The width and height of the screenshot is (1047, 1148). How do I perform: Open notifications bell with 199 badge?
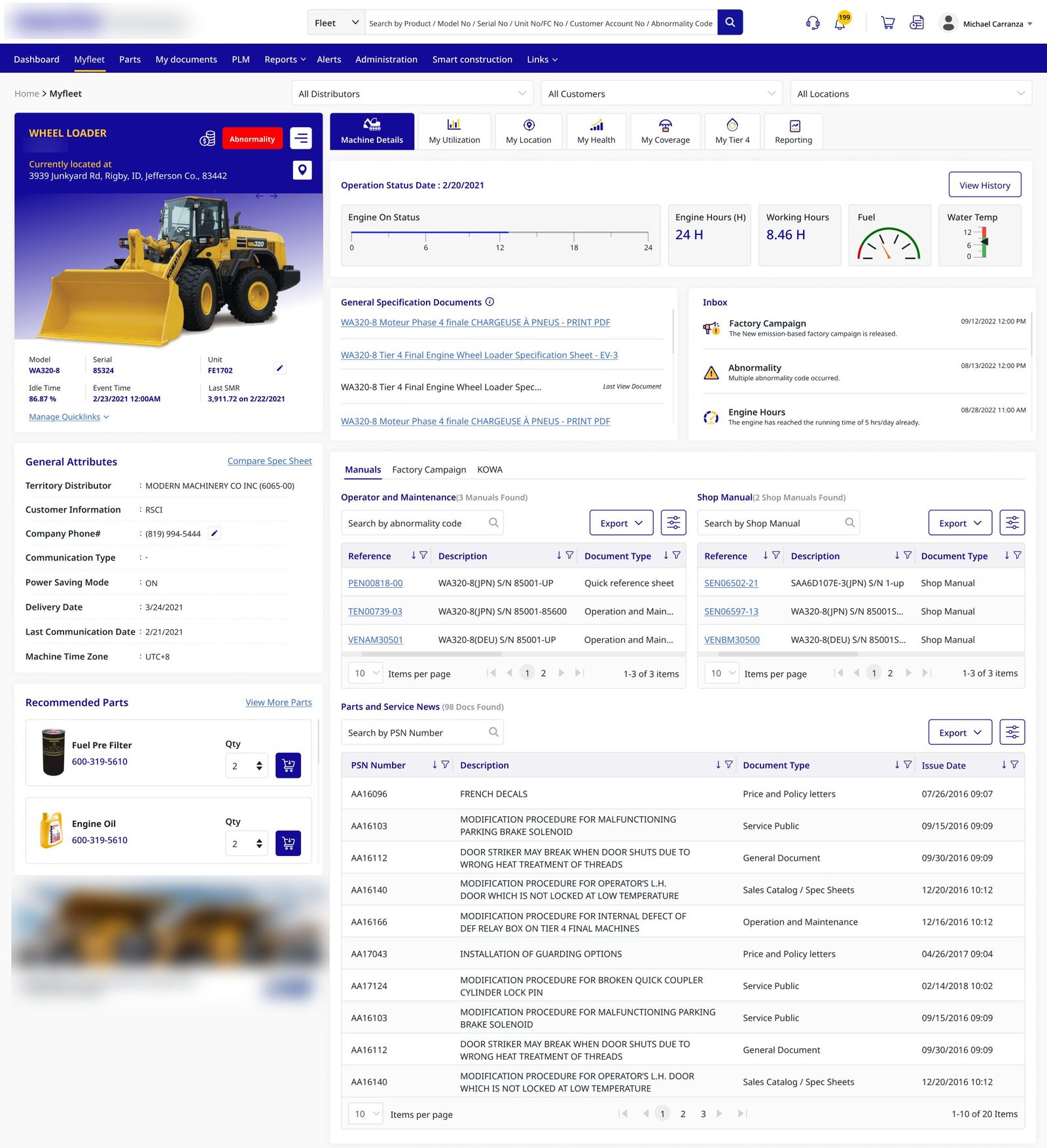(841, 22)
